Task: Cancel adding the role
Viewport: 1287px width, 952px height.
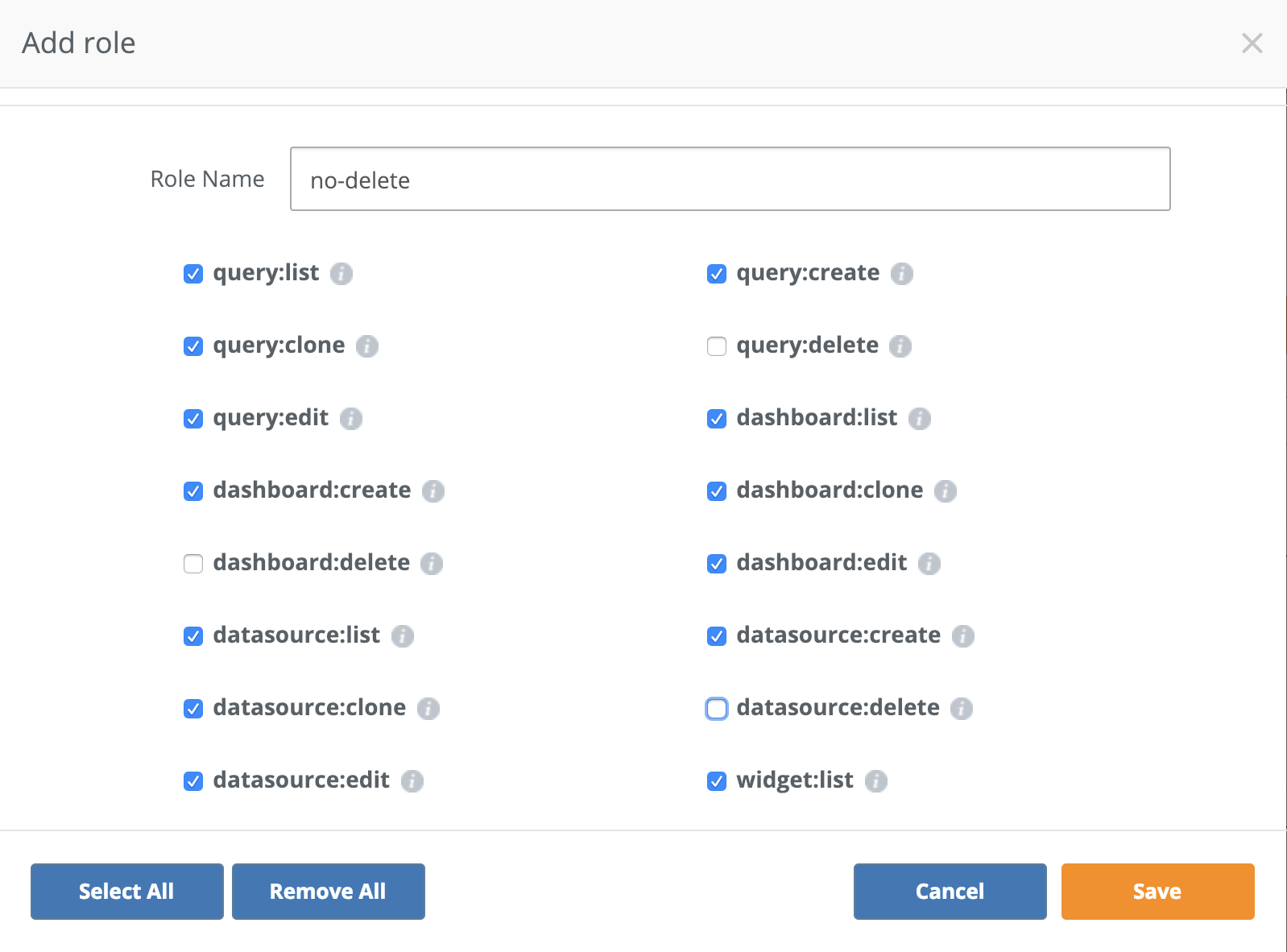Action: [950, 892]
